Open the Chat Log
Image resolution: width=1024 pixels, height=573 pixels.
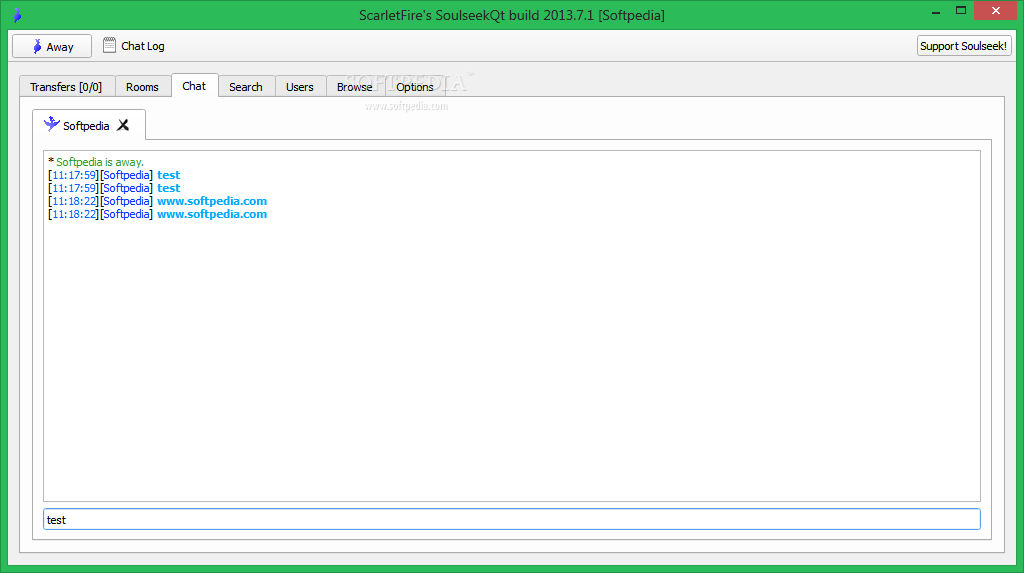tap(134, 46)
